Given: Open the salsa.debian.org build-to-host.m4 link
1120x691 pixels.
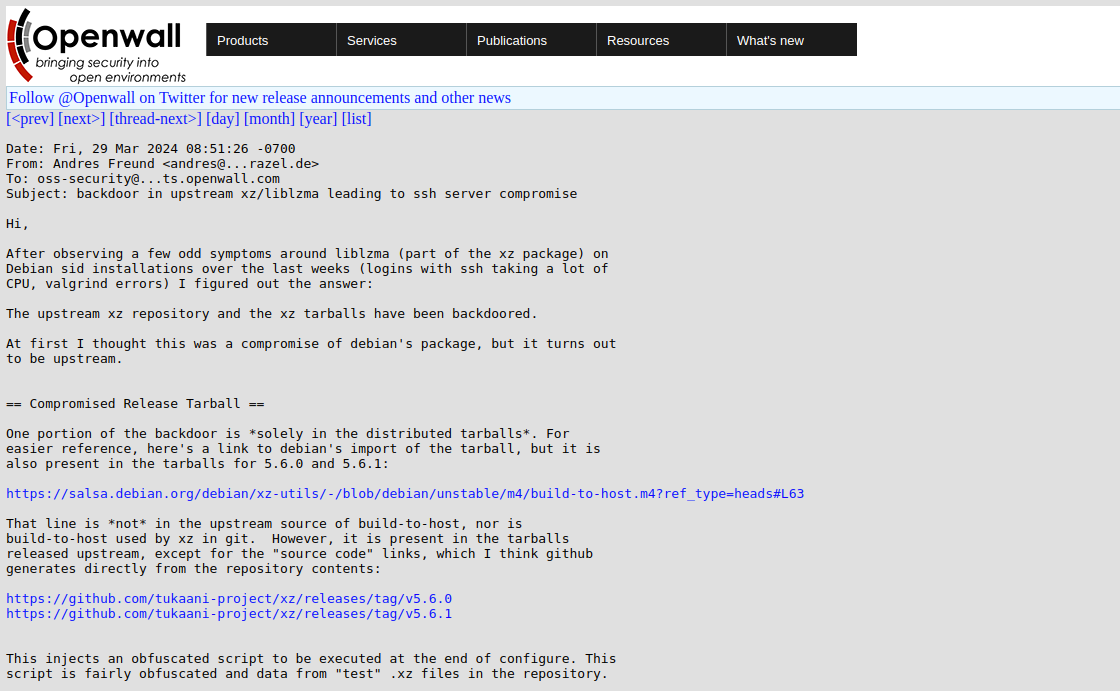Looking at the screenshot, I should tap(405, 494).
